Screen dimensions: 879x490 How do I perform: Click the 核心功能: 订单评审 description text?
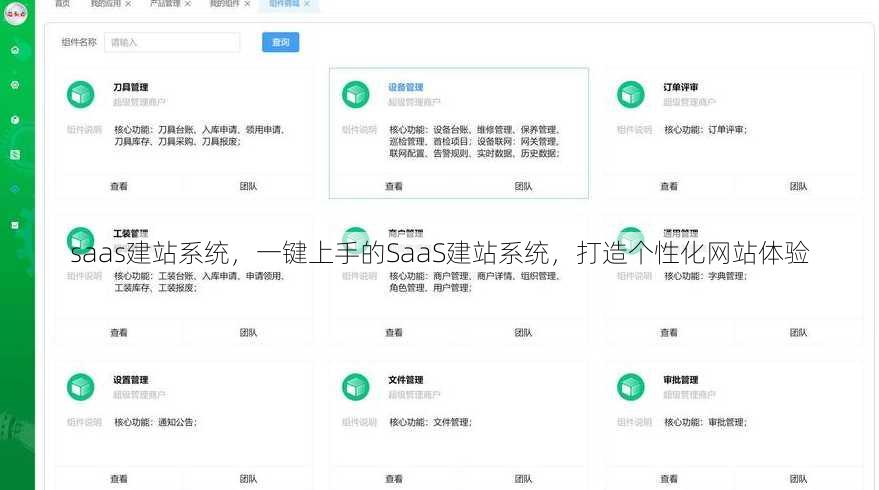(706, 130)
